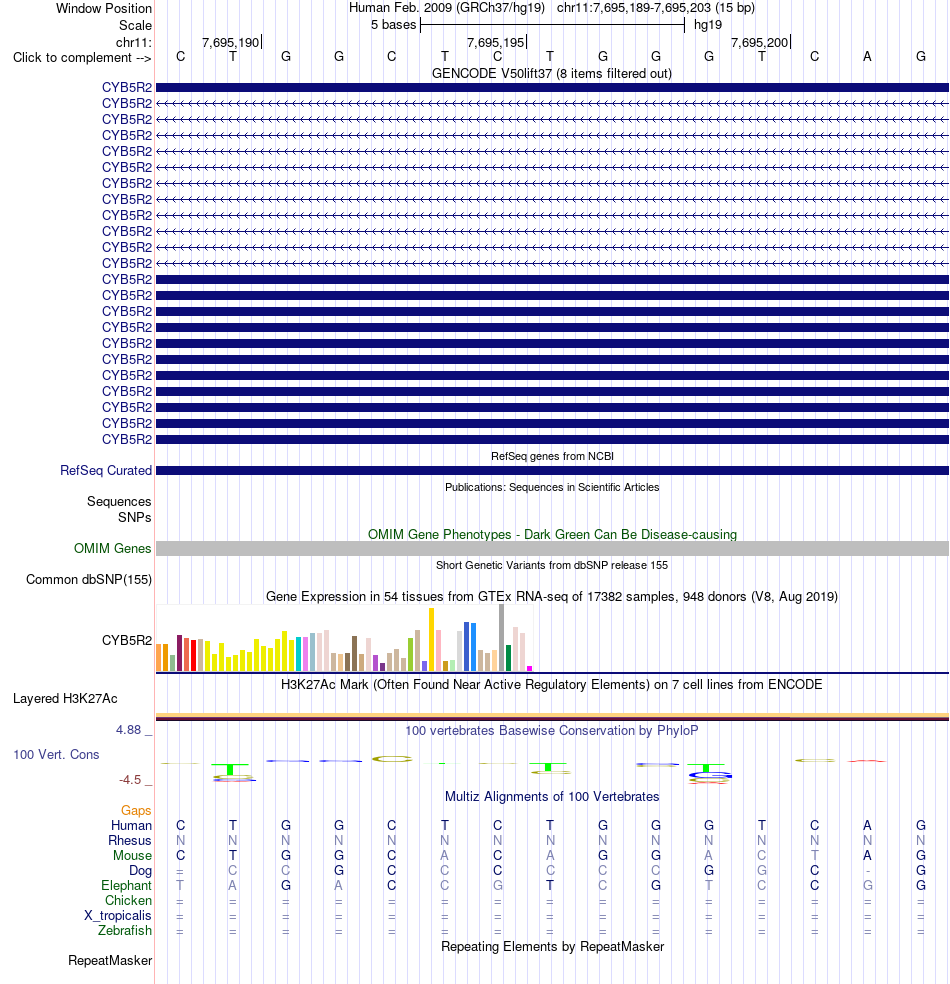Click the dash gap character in Dog row
Viewport: 950px width, 984px height.
867,871
